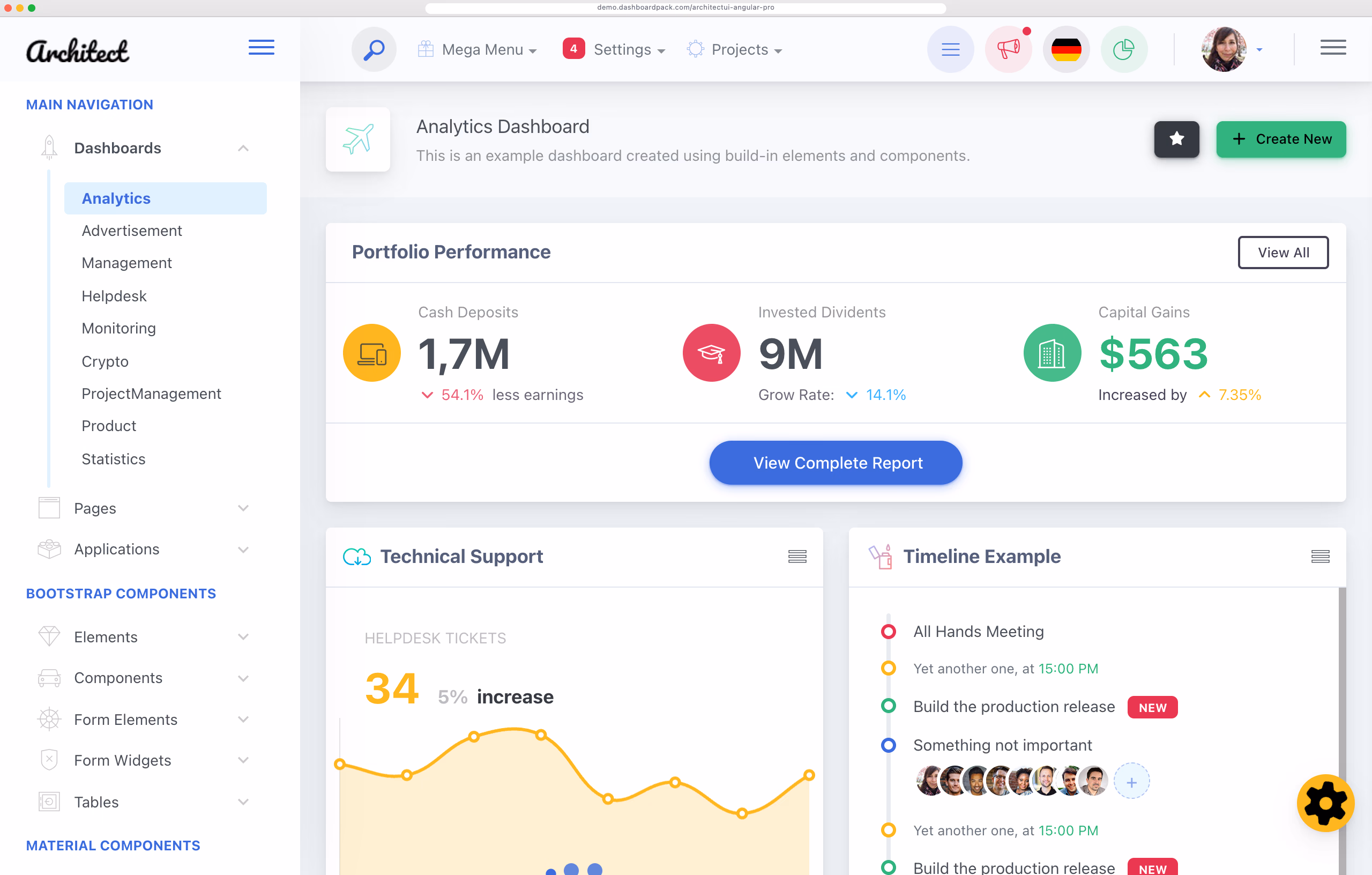This screenshot has width=1372, height=875.
Task: Toggle the right drawer hamburger icon
Action: [1333, 48]
